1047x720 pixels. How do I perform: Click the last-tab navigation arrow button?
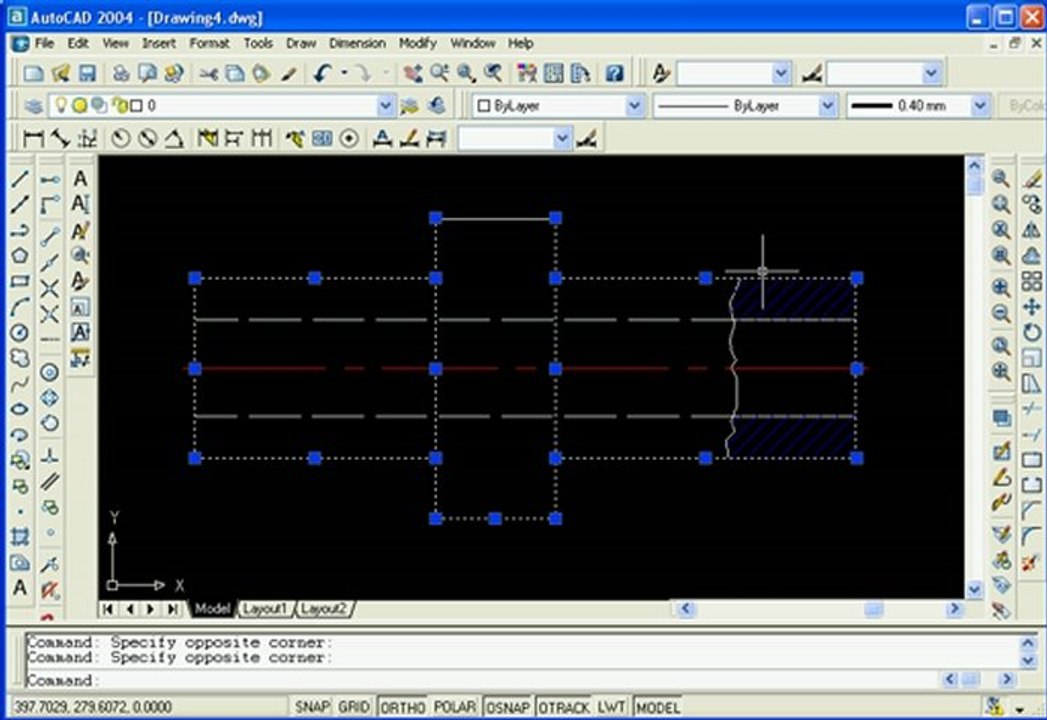(172, 608)
